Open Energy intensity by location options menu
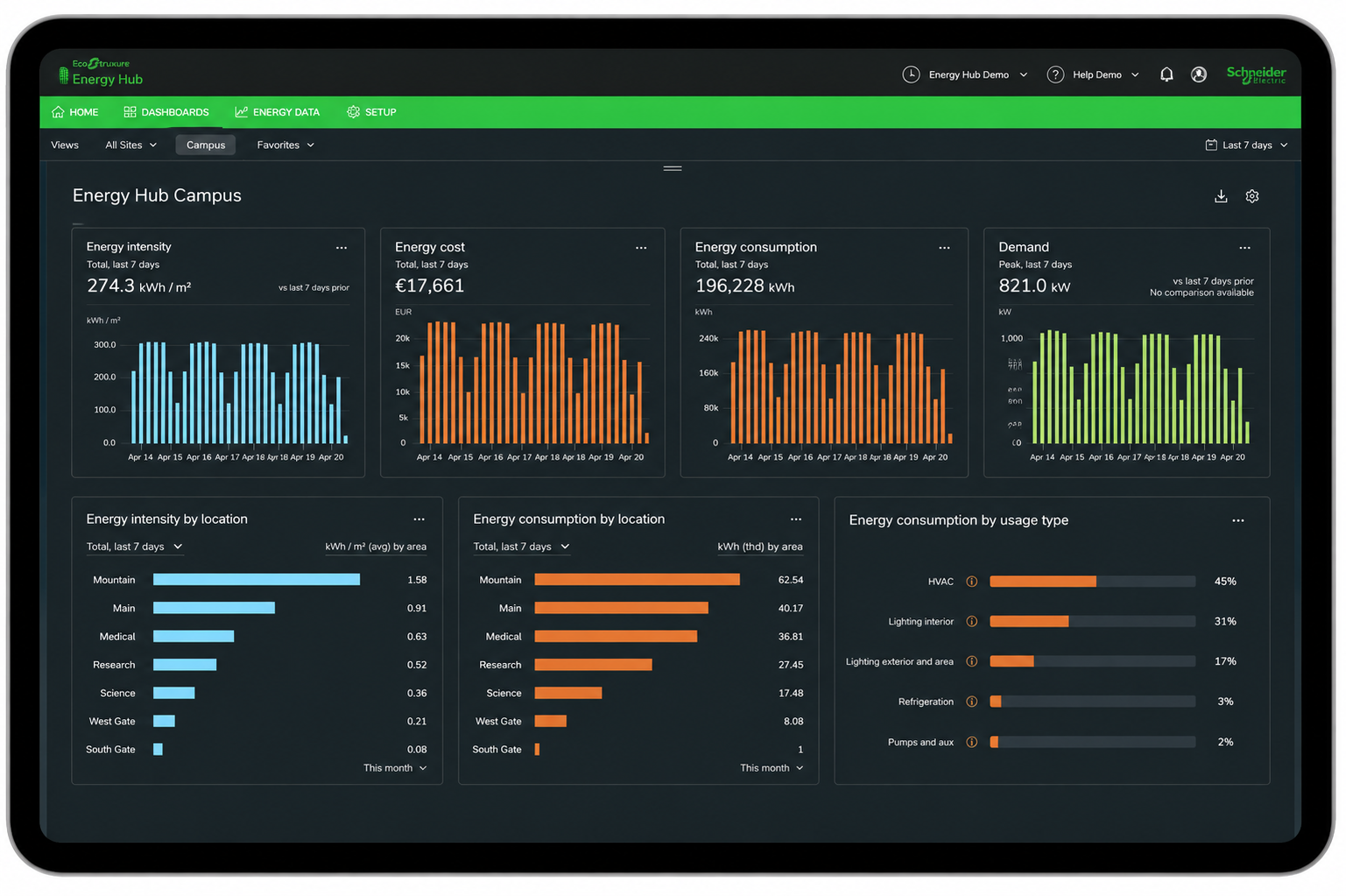1346x896 pixels. tap(419, 519)
